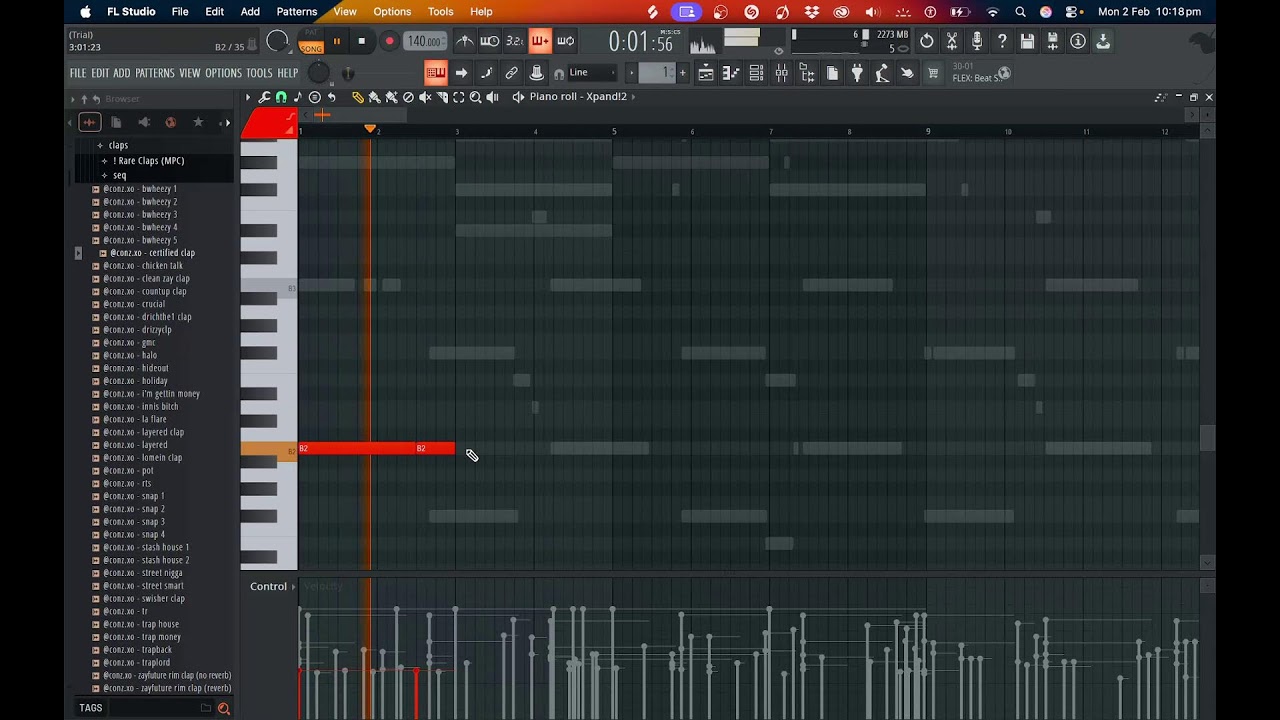Click the undo history icon

pyautogui.click(x=927, y=41)
